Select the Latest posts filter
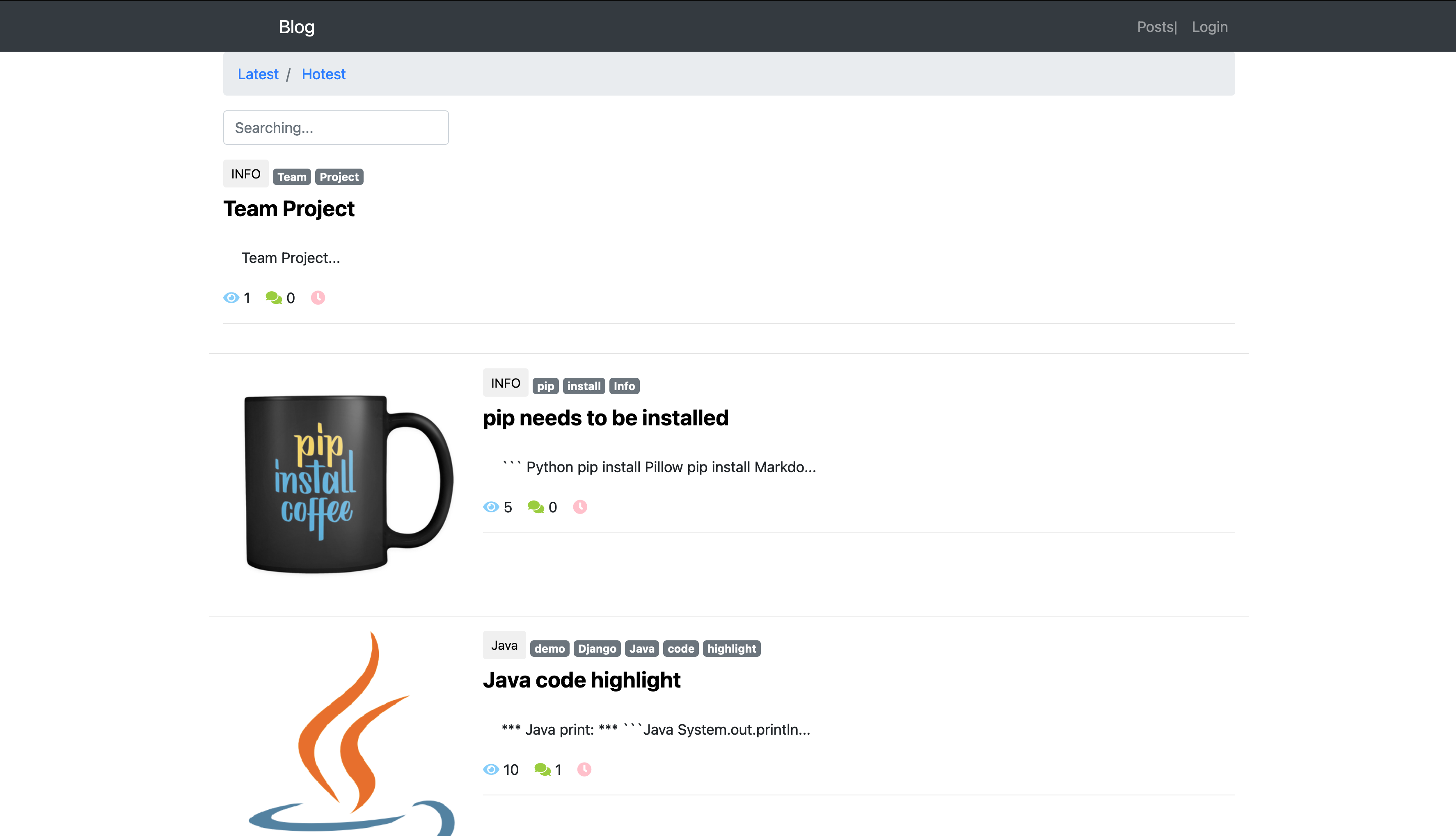Image resolution: width=1456 pixels, height=836 pixels. coord(258,73)
